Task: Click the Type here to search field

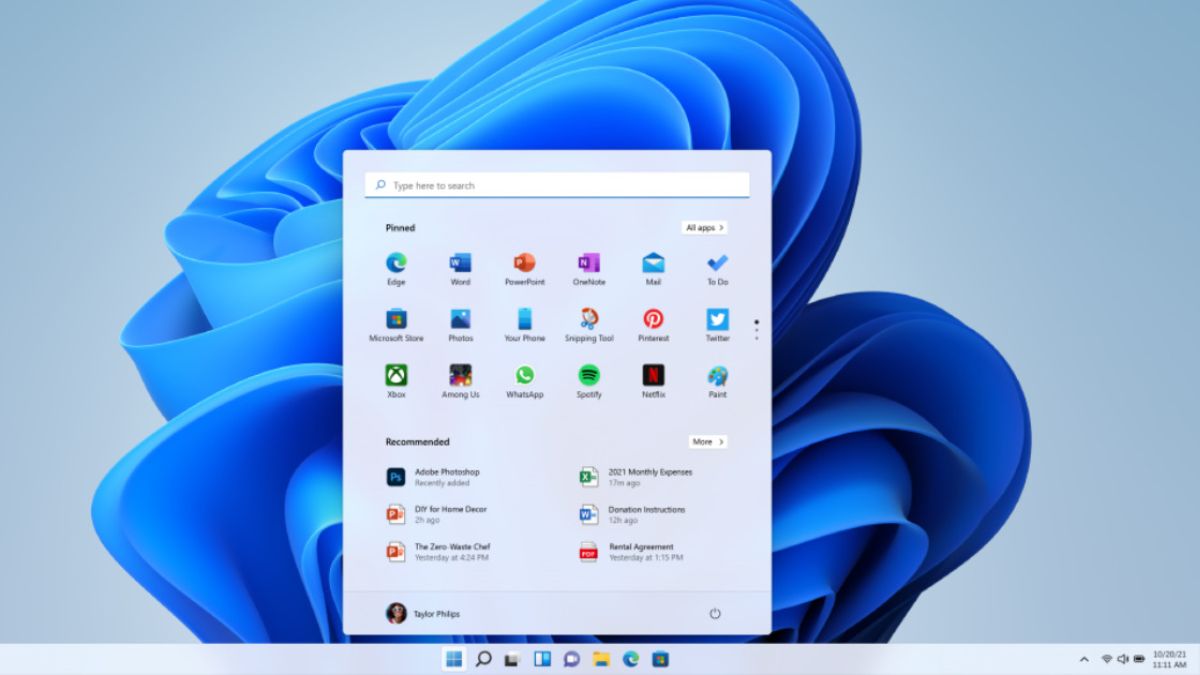Action: pyautogui.click(x=557, y=185)
